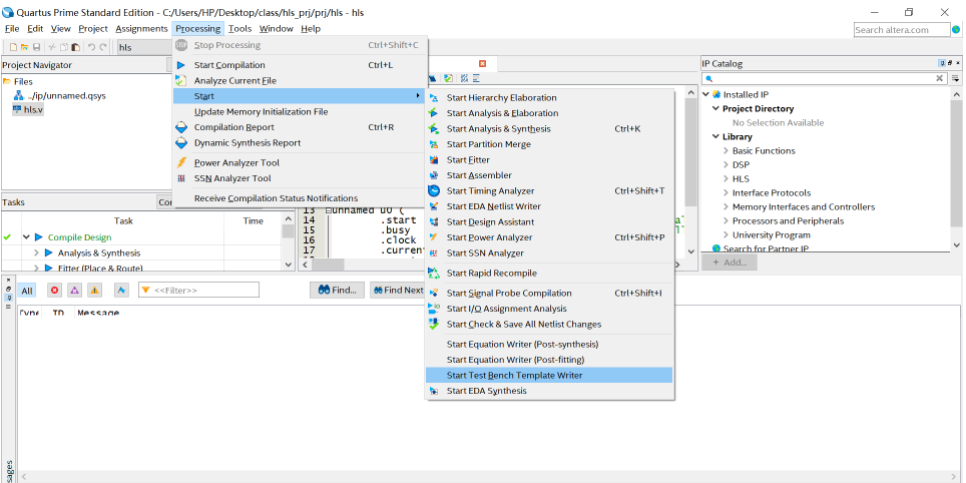966x483 pixels.
Task: Click the red close icon on editor tab
Action: [x=482, y=63]
